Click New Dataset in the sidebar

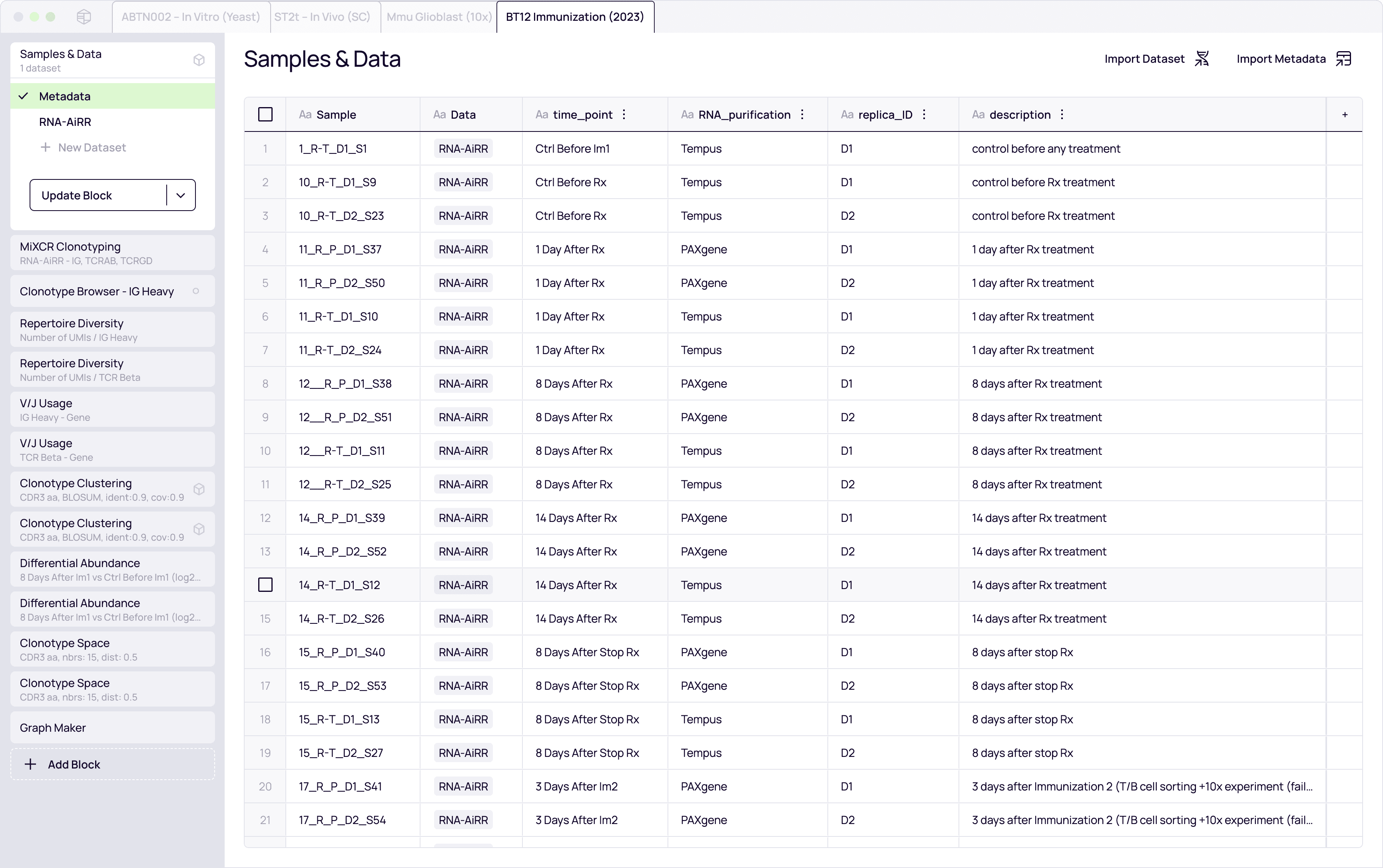91,147
